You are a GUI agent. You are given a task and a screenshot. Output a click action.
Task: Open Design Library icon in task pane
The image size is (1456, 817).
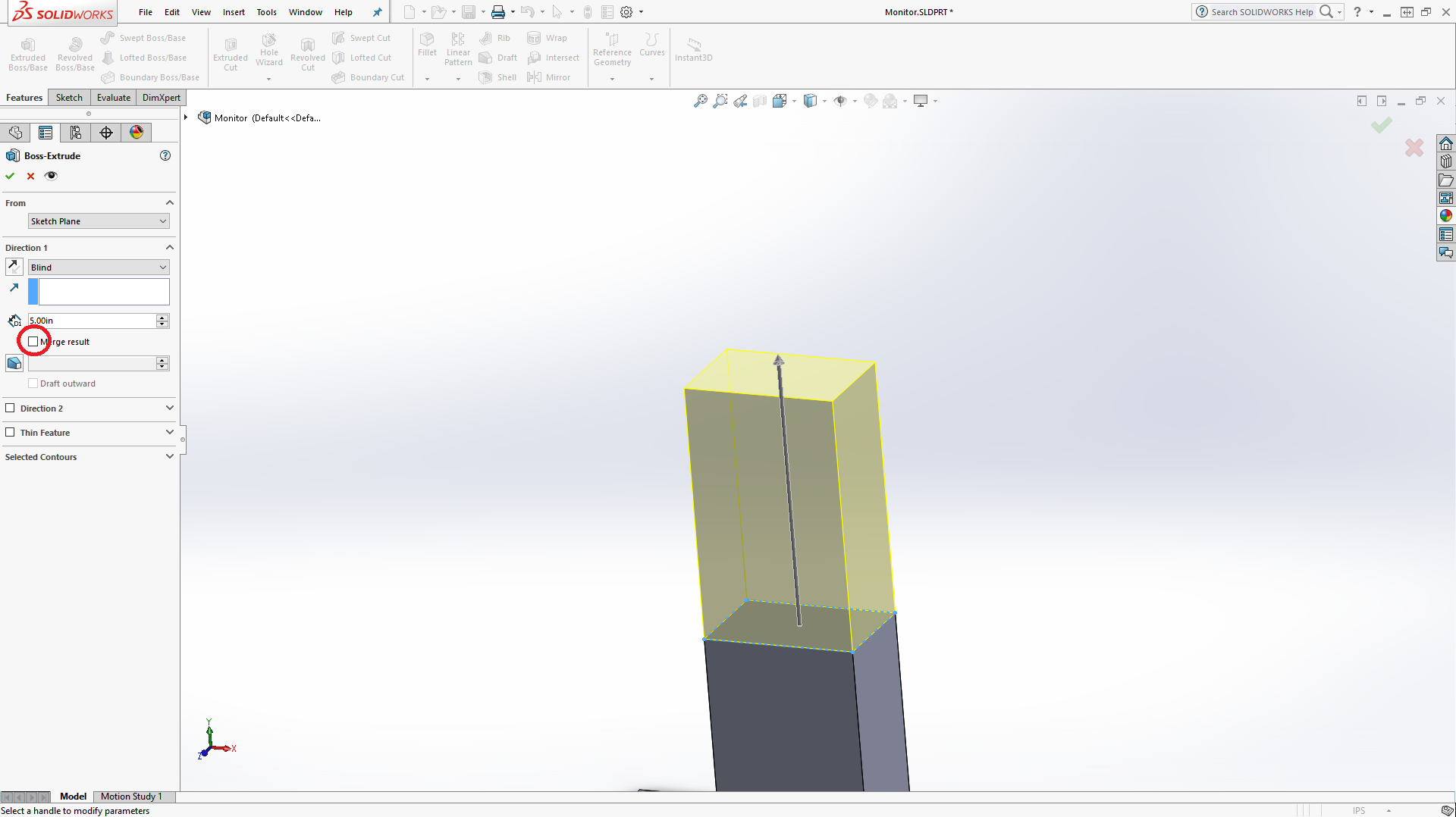pyautogui.click(x=1446, y=161)
